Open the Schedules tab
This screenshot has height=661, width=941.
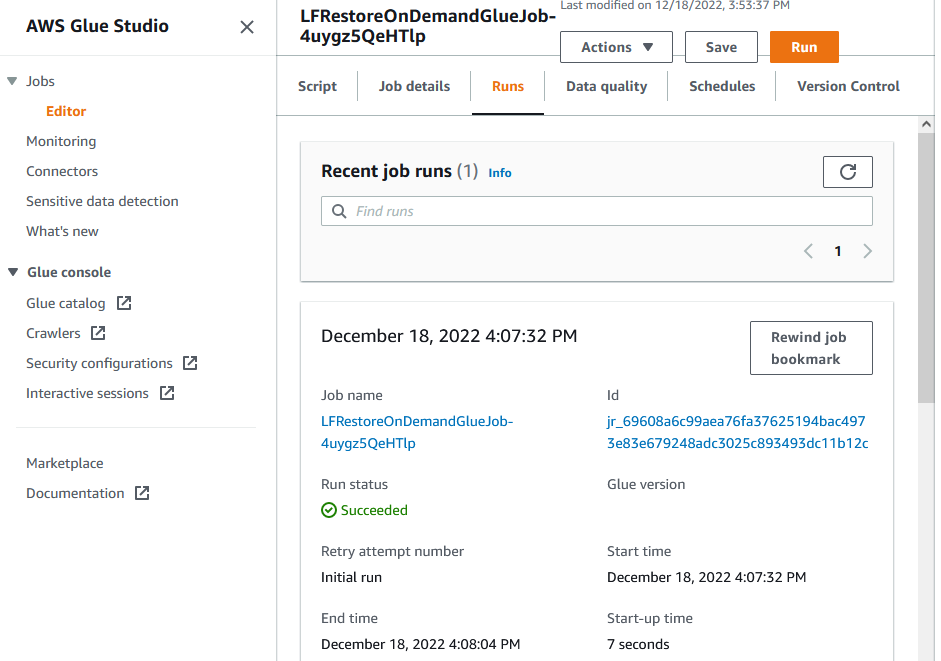[x=722, y=86]
